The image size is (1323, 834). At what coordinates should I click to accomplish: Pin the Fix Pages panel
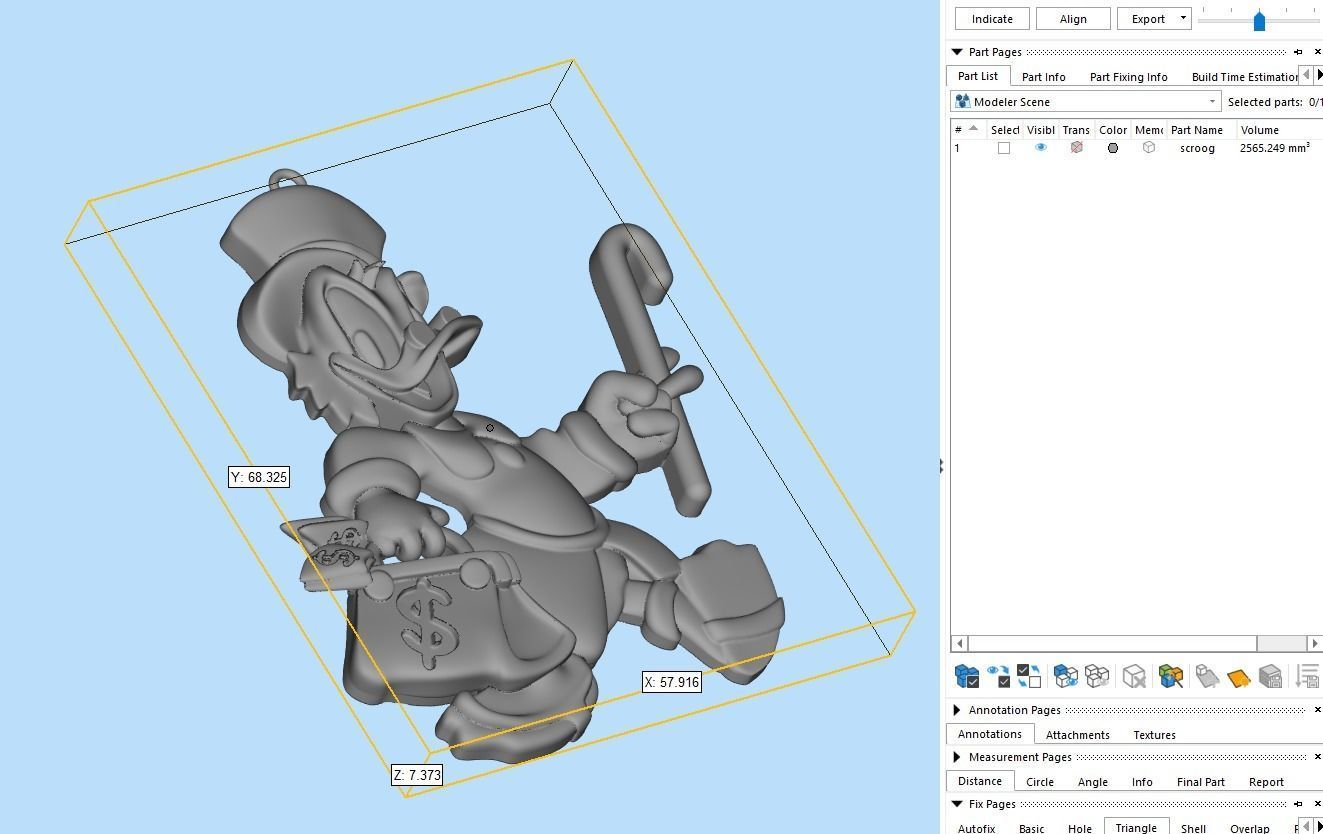tap(1298, 804)
